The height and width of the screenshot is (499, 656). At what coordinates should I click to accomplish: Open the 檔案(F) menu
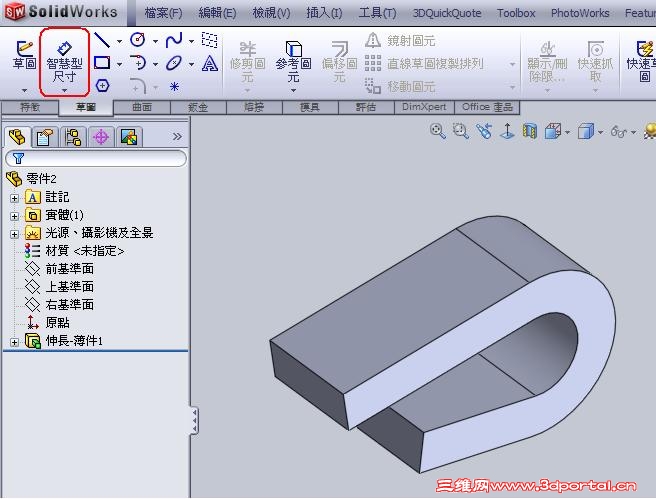(x=163, y=13)
